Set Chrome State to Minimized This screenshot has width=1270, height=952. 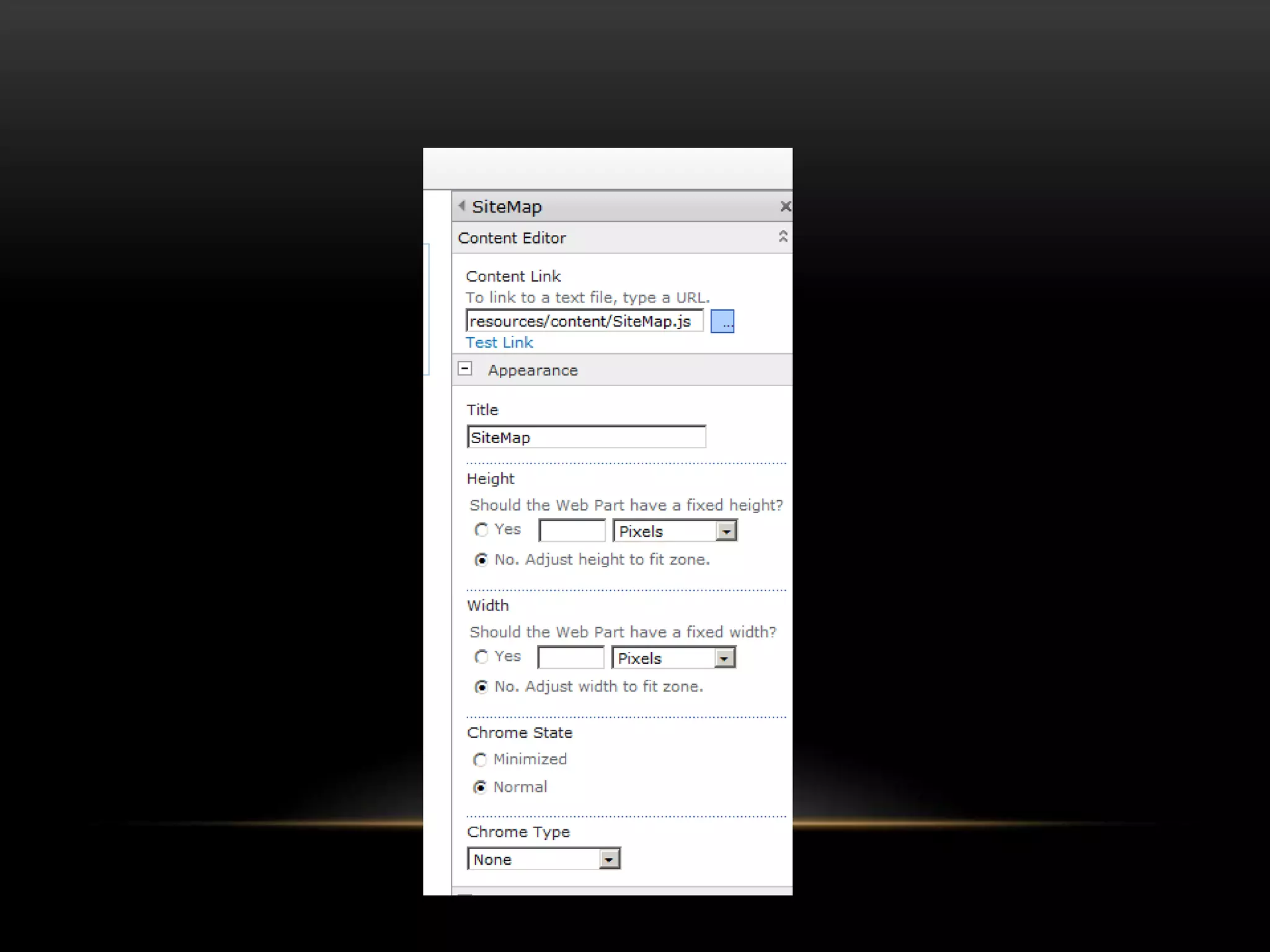tap(480, 760)
